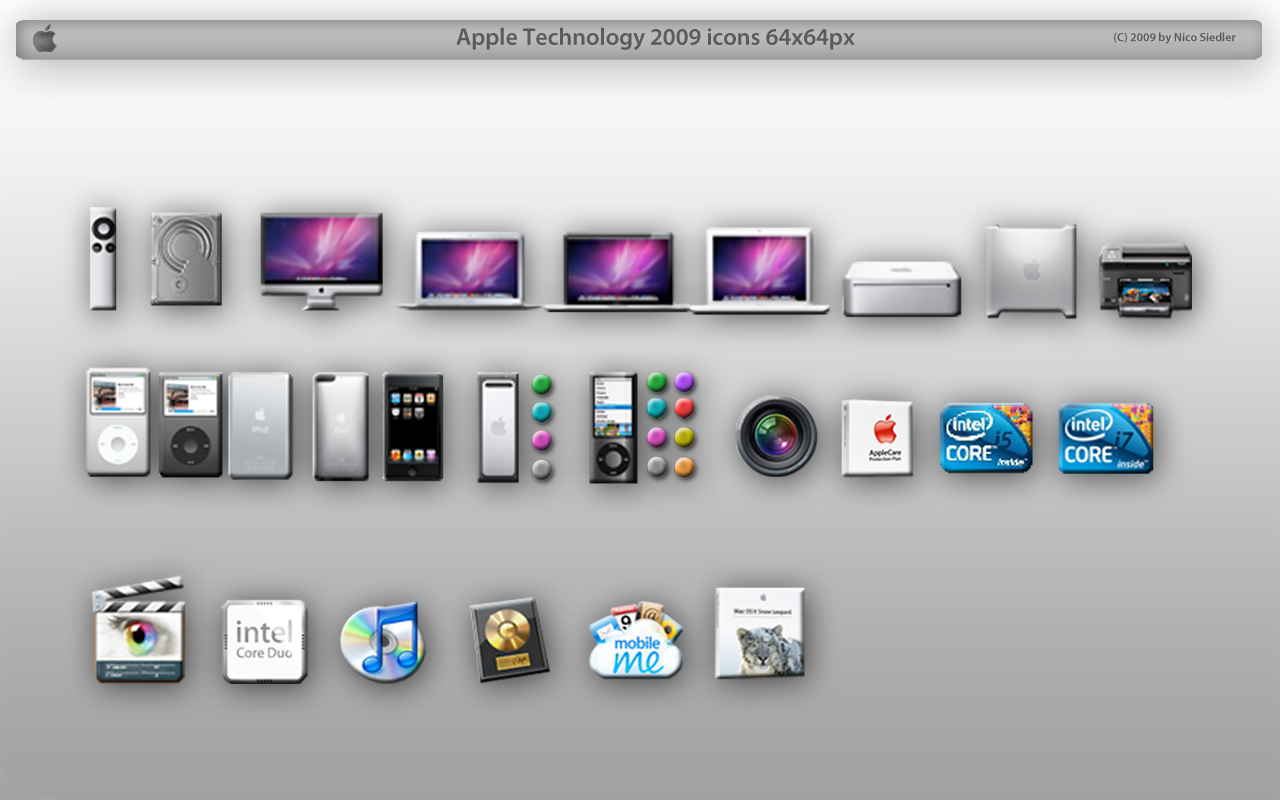Select the silver hard drive icon
The width and height of the screenshot is (1280, 800).
(x=185, y=260)
